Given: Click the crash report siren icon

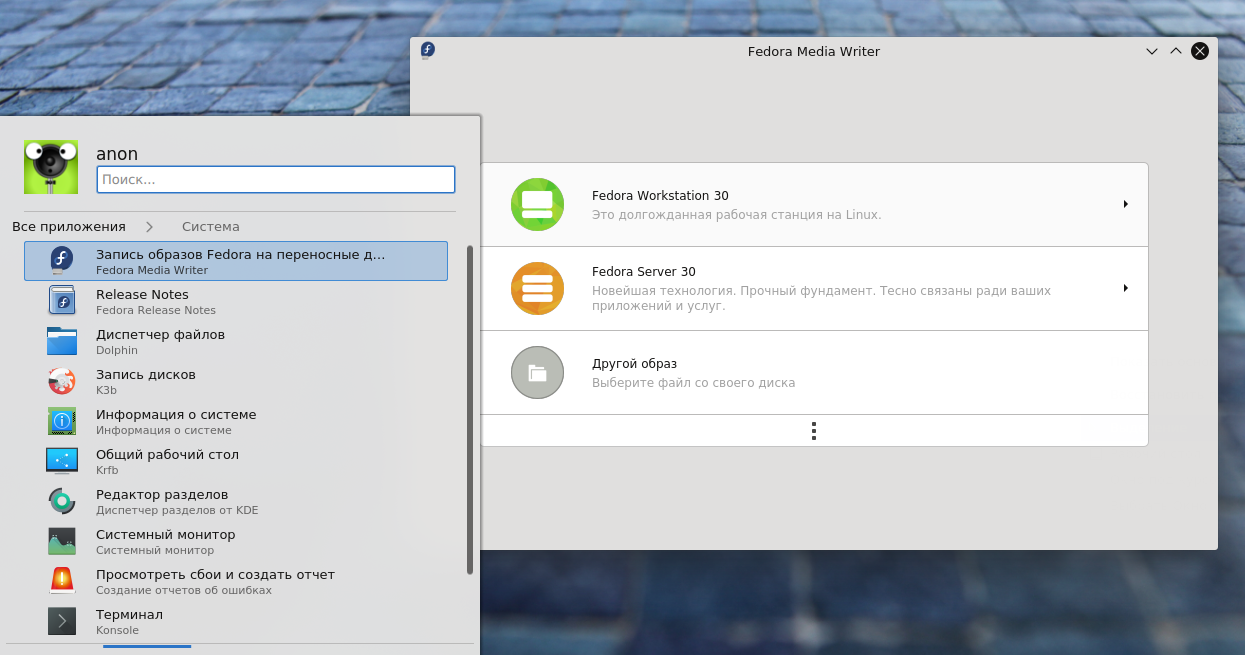Looking at the screenshot, I should pos(62,581).
